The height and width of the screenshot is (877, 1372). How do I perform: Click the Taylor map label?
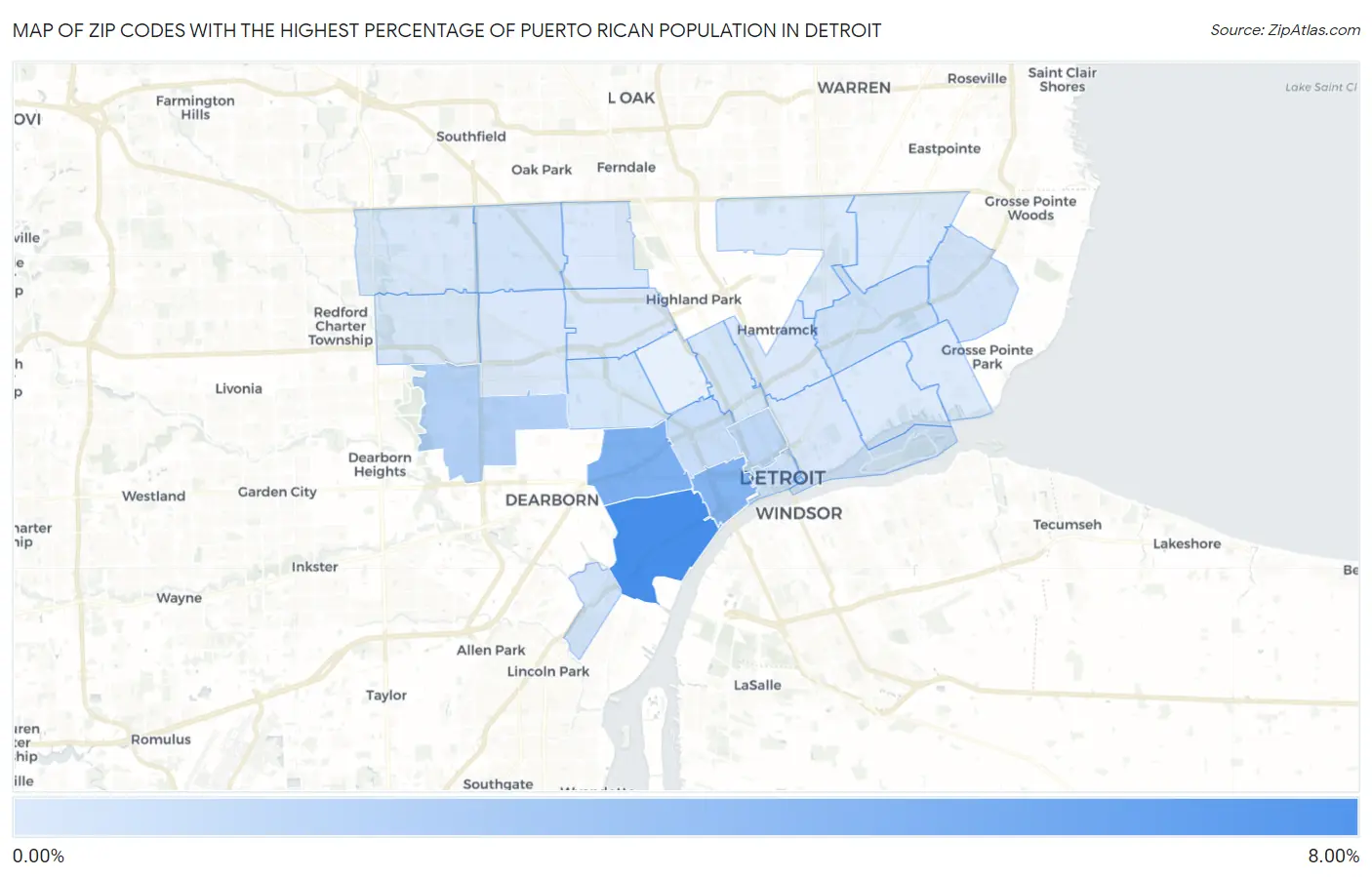point(386,696)
